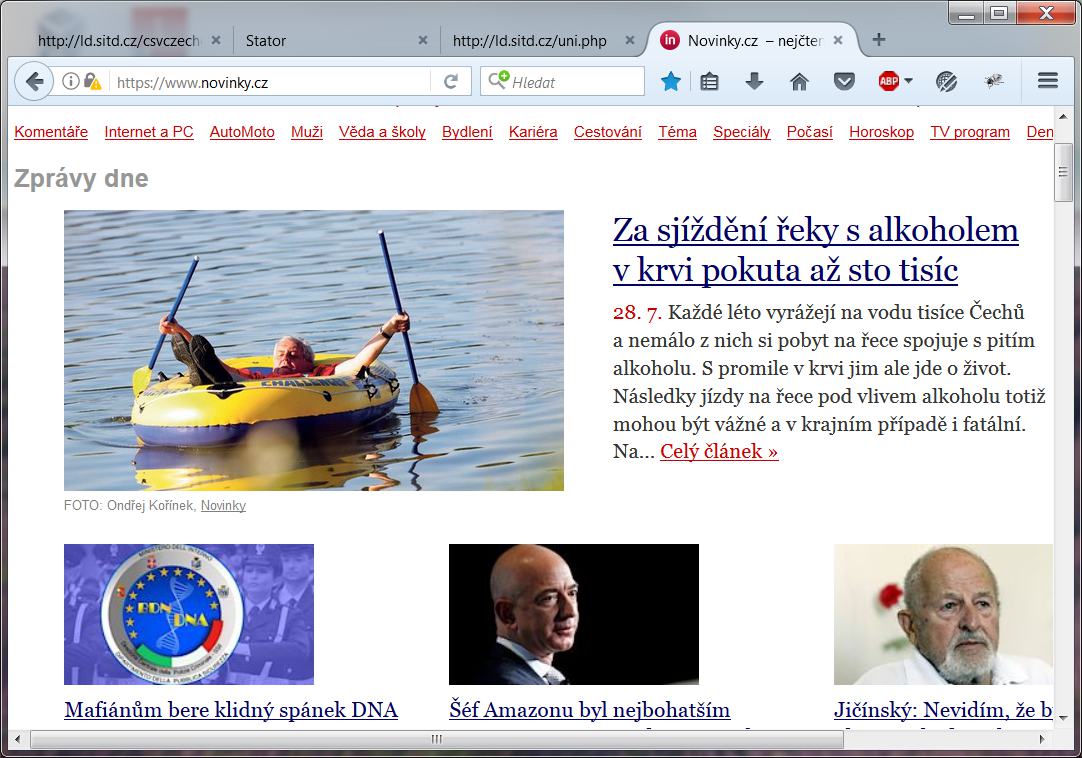The height and width of the screenshot is (758, 1082).
Task: Go to the browser home page
Action: [799, 81]
